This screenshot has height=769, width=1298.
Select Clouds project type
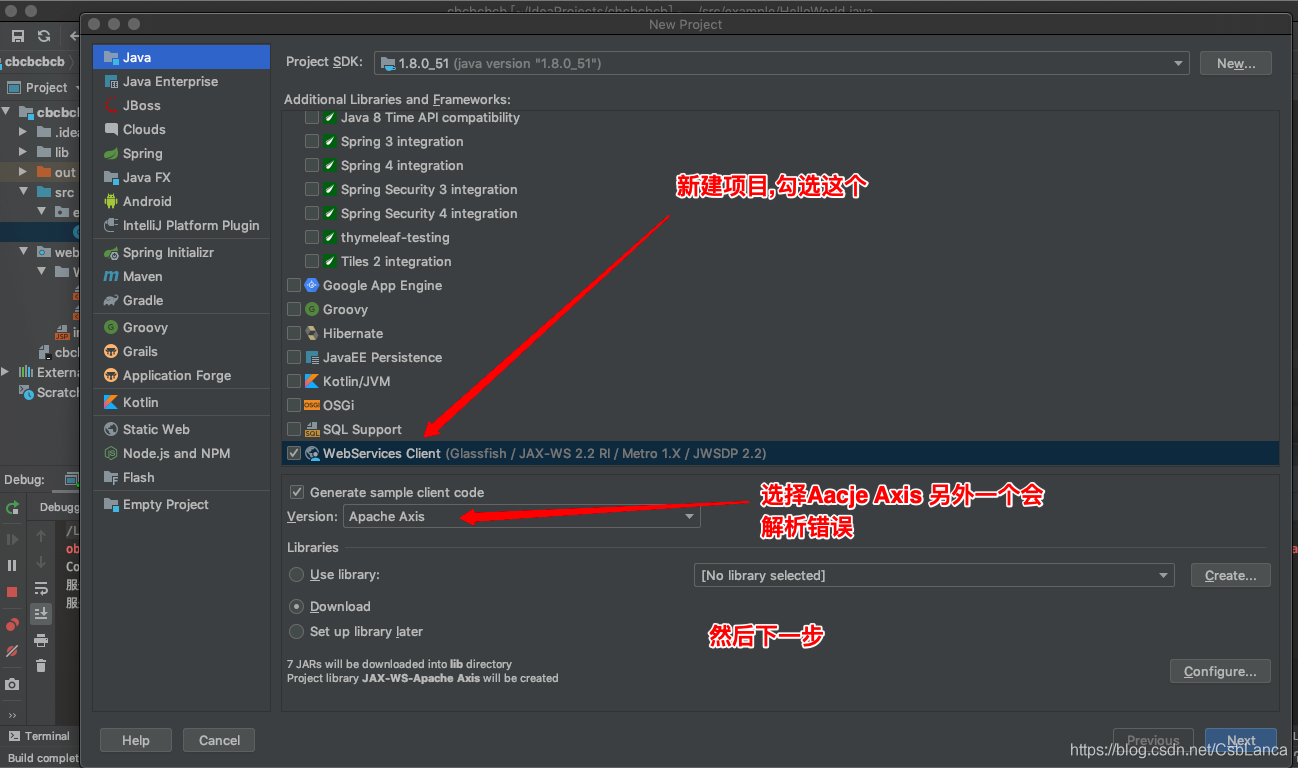[181, 129]
